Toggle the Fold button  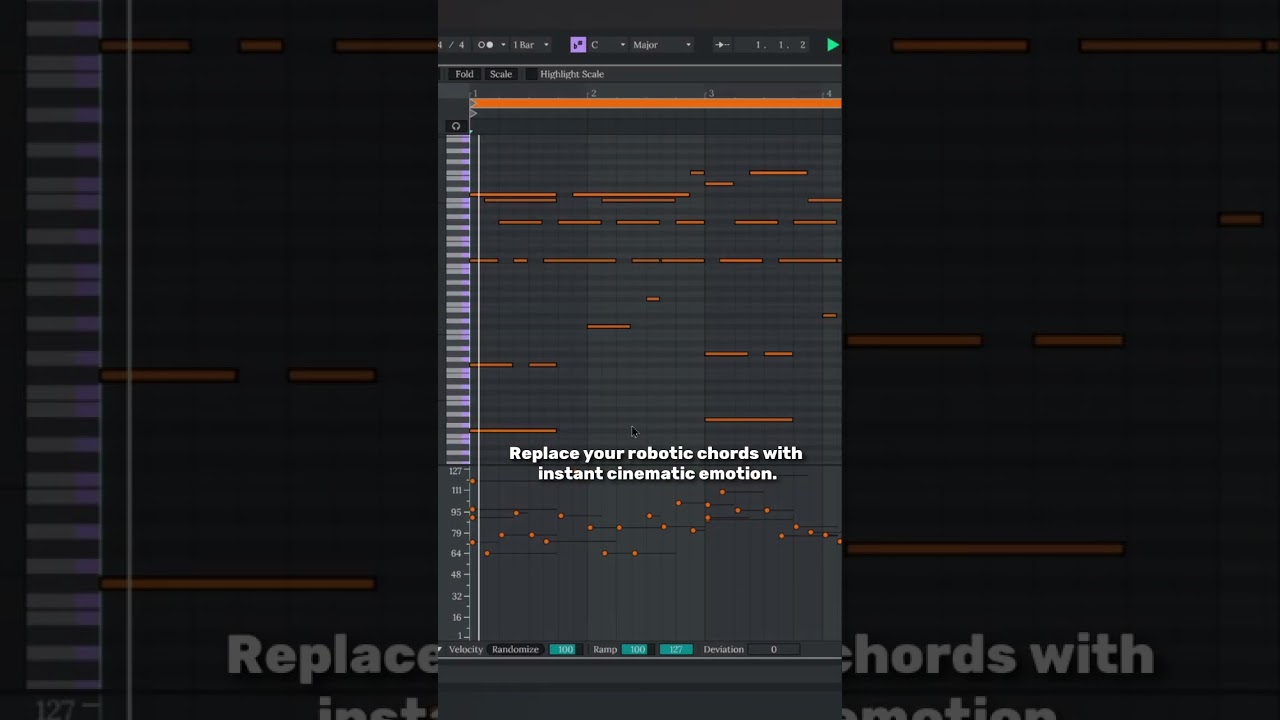point(464,74)
